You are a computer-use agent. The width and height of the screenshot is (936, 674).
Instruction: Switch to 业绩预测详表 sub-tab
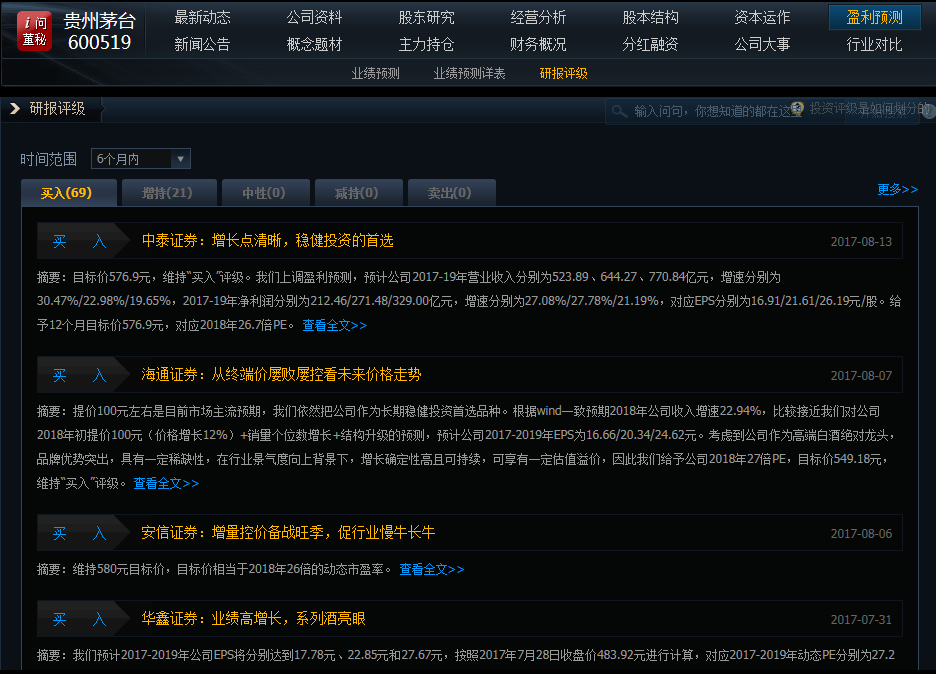pos(469,73)
